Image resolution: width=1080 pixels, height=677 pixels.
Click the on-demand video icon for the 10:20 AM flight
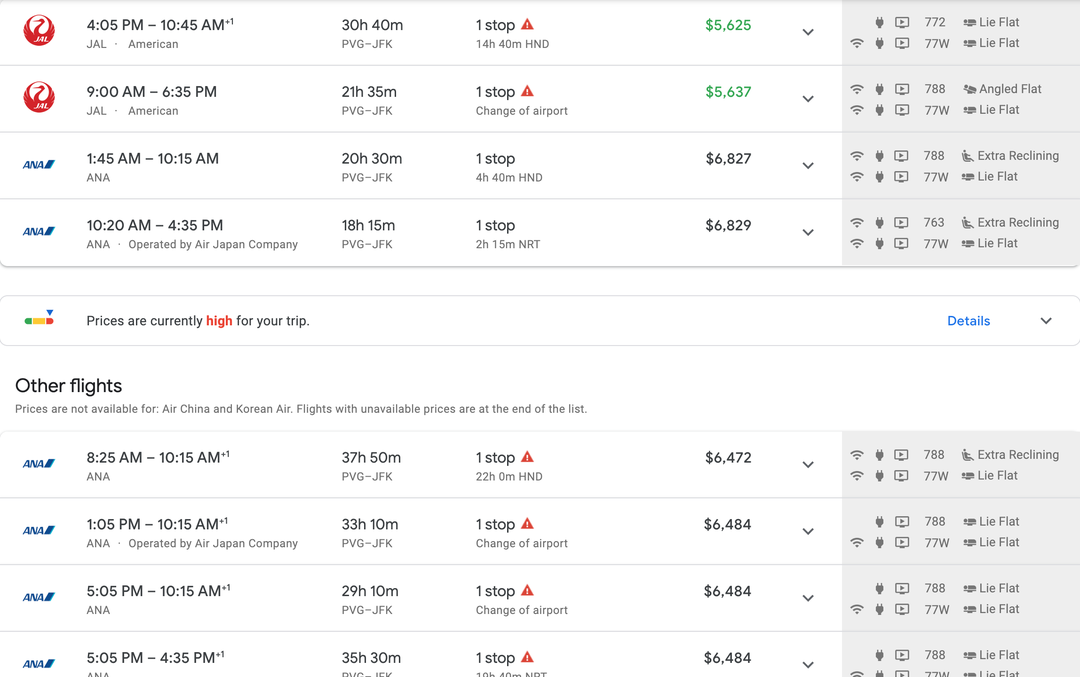point(902,222)
